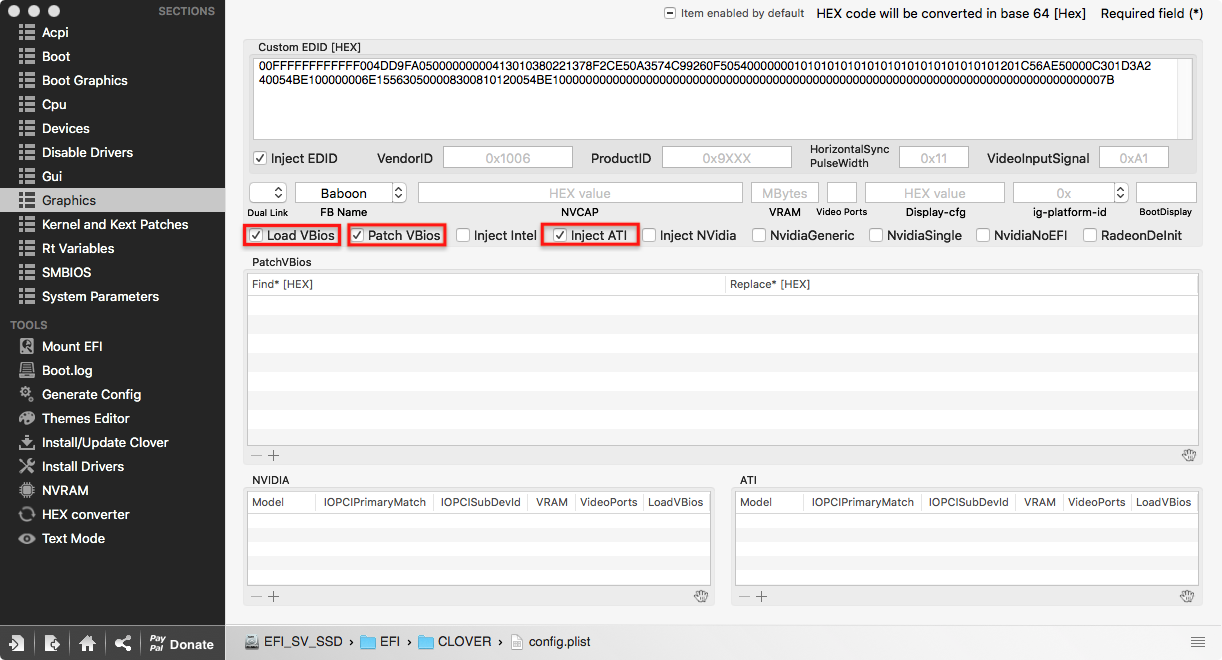The image size is (1222, 660).
Task: Click EFI_SV_SSD in path bar
Action: pyautogui.click(x=294, y=642)
